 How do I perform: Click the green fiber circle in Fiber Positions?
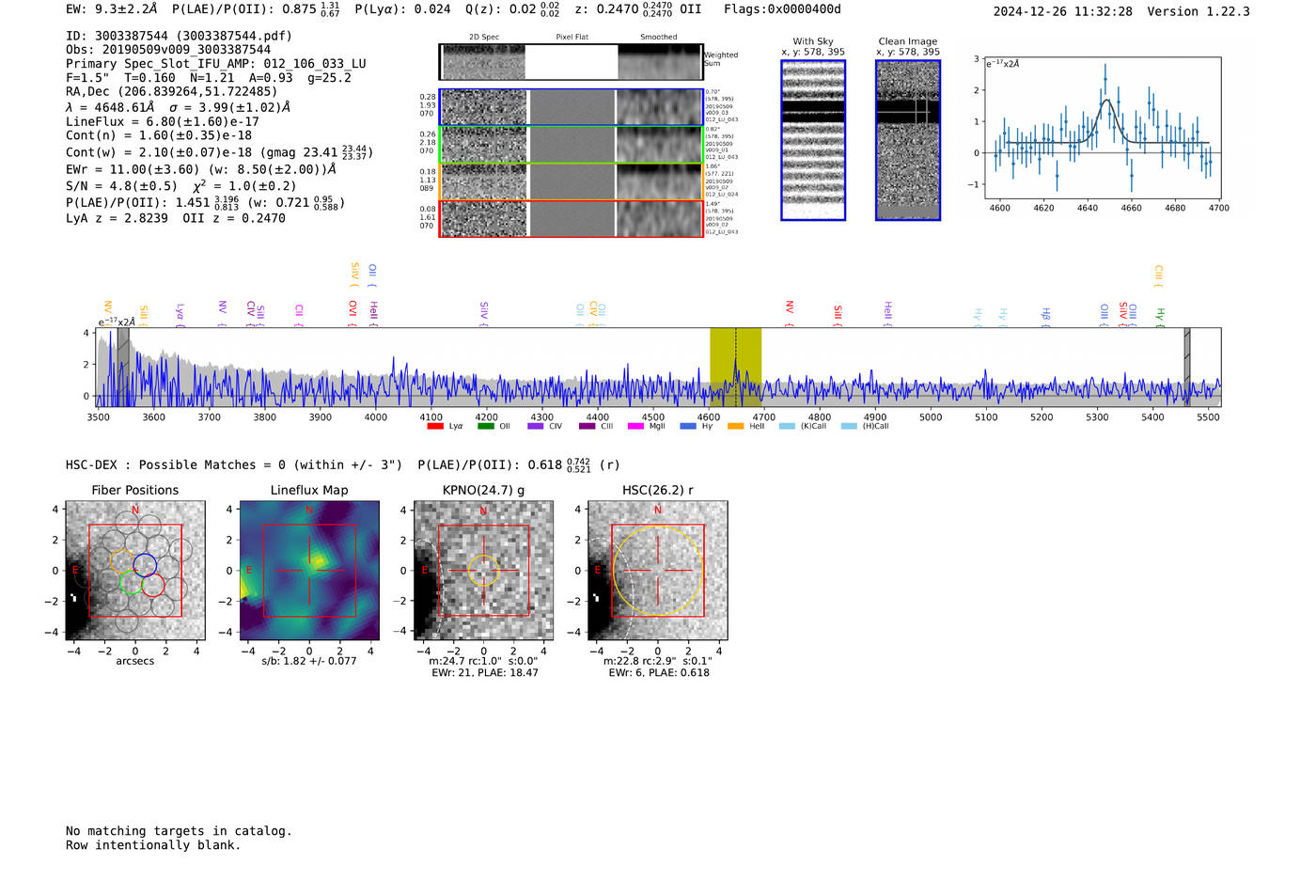[131, 582]
